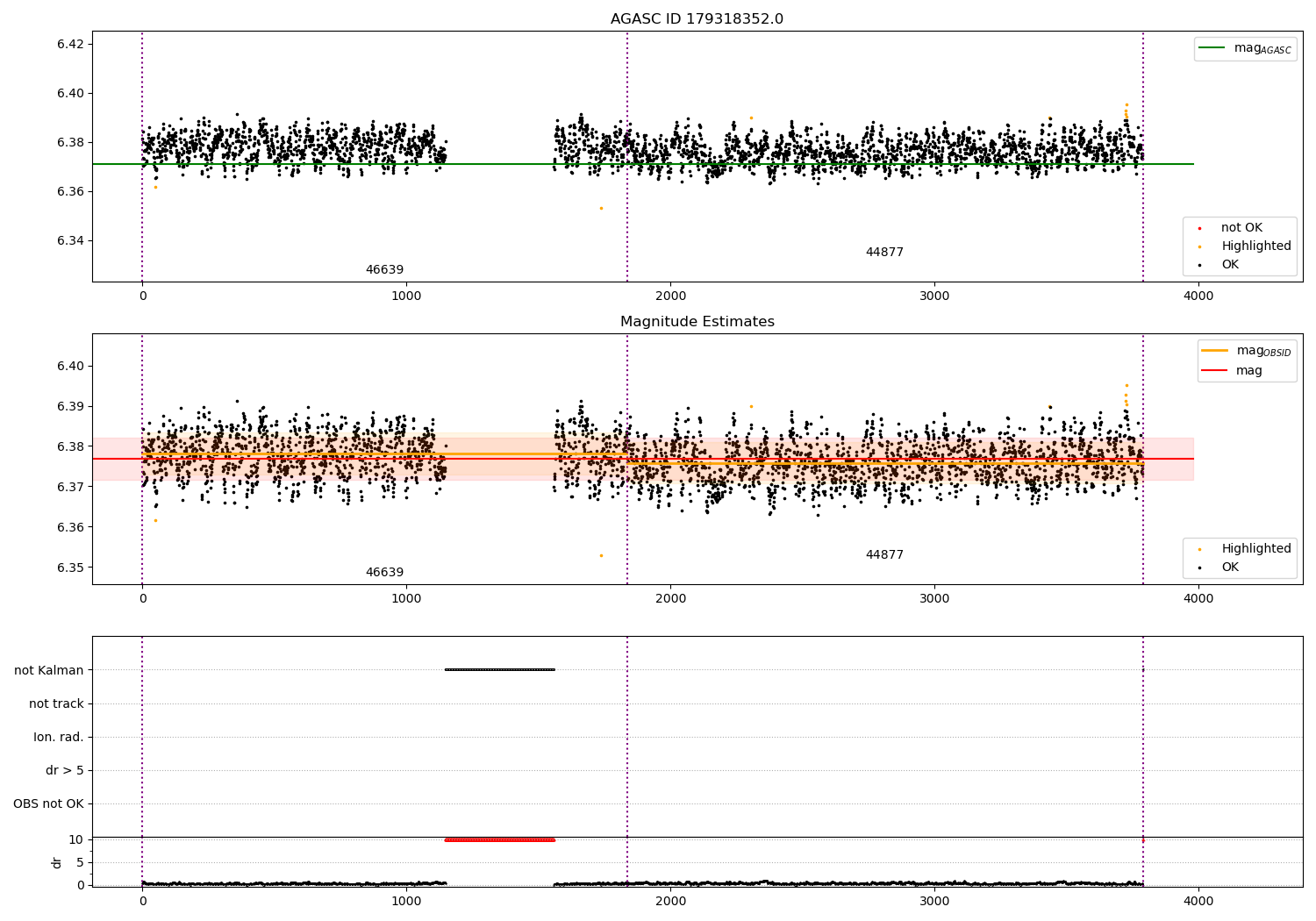Select the mag OBSID legend entry

click(1247, 351)
